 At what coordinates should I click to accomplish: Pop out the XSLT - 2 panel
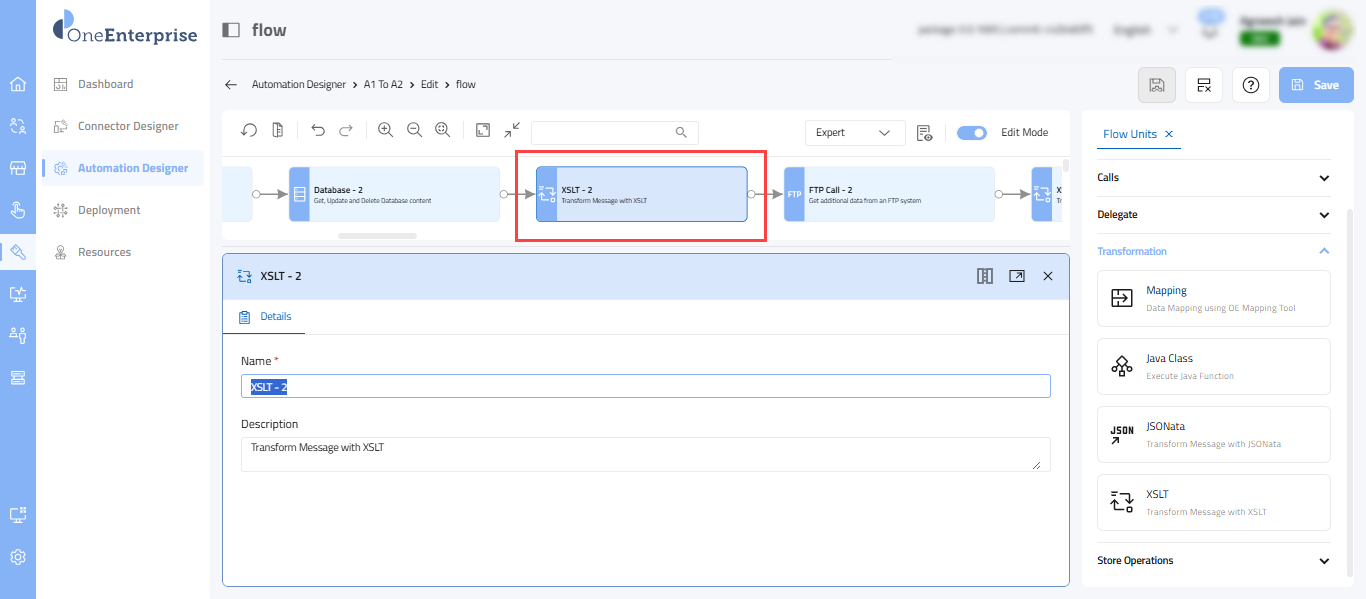[x=1016, y=276]
